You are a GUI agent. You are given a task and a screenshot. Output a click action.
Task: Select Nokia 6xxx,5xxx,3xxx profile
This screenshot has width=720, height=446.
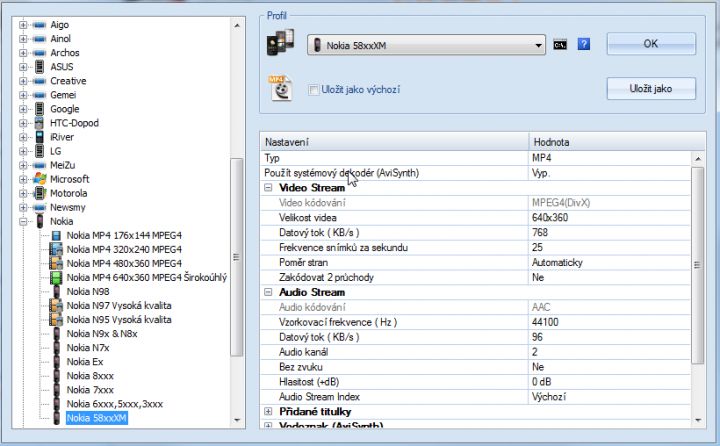pos(115,404)
